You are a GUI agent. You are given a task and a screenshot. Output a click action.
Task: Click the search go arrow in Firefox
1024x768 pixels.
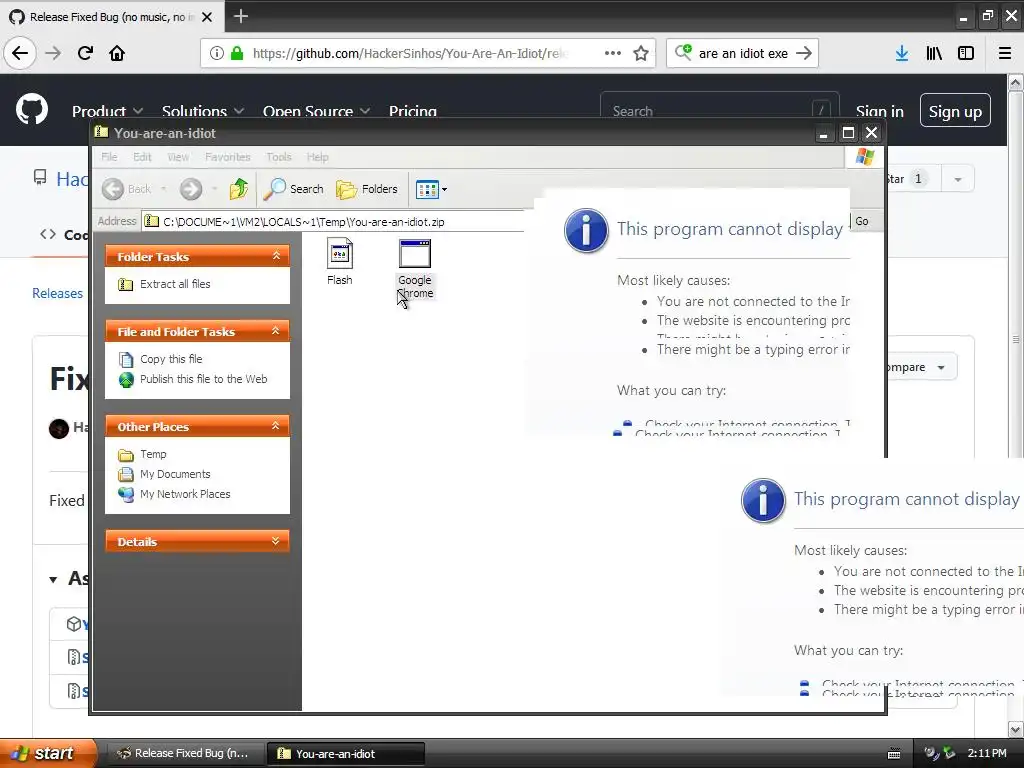[804, 53]
